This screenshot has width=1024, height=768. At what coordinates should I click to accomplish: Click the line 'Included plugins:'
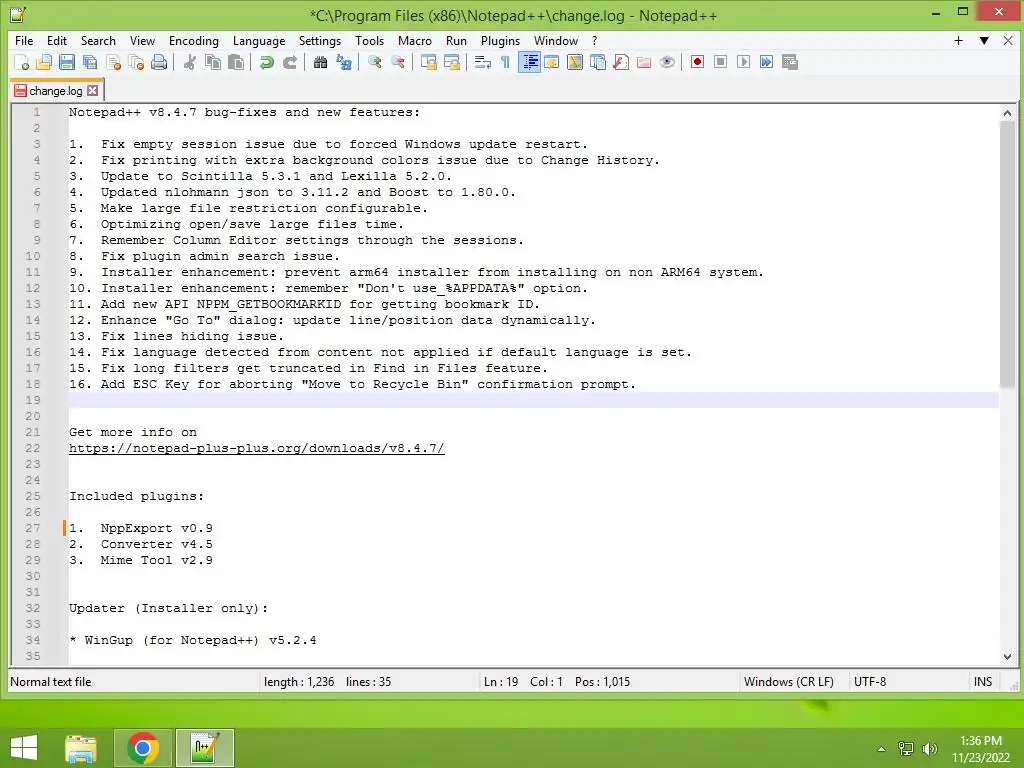tap(136, 496)
